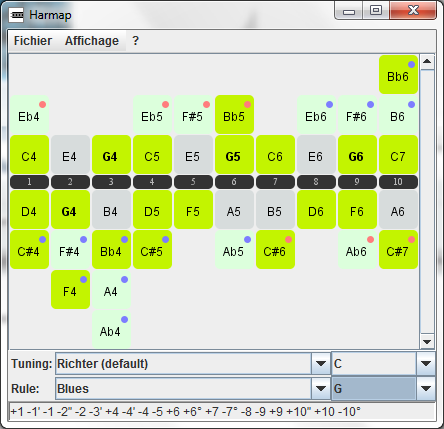Click the vertical scrollbar down arrow

(x=427, y=342)
